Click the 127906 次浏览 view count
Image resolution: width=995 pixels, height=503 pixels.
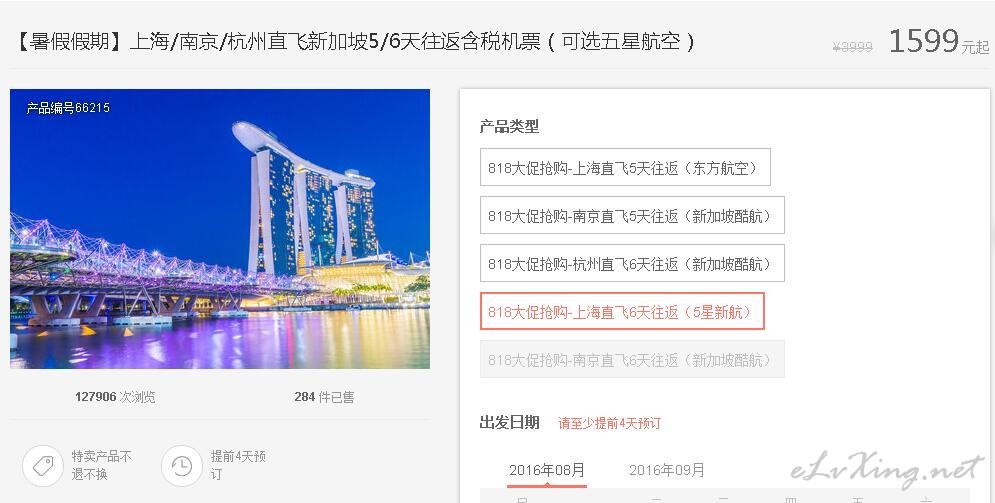coord(115,397)
